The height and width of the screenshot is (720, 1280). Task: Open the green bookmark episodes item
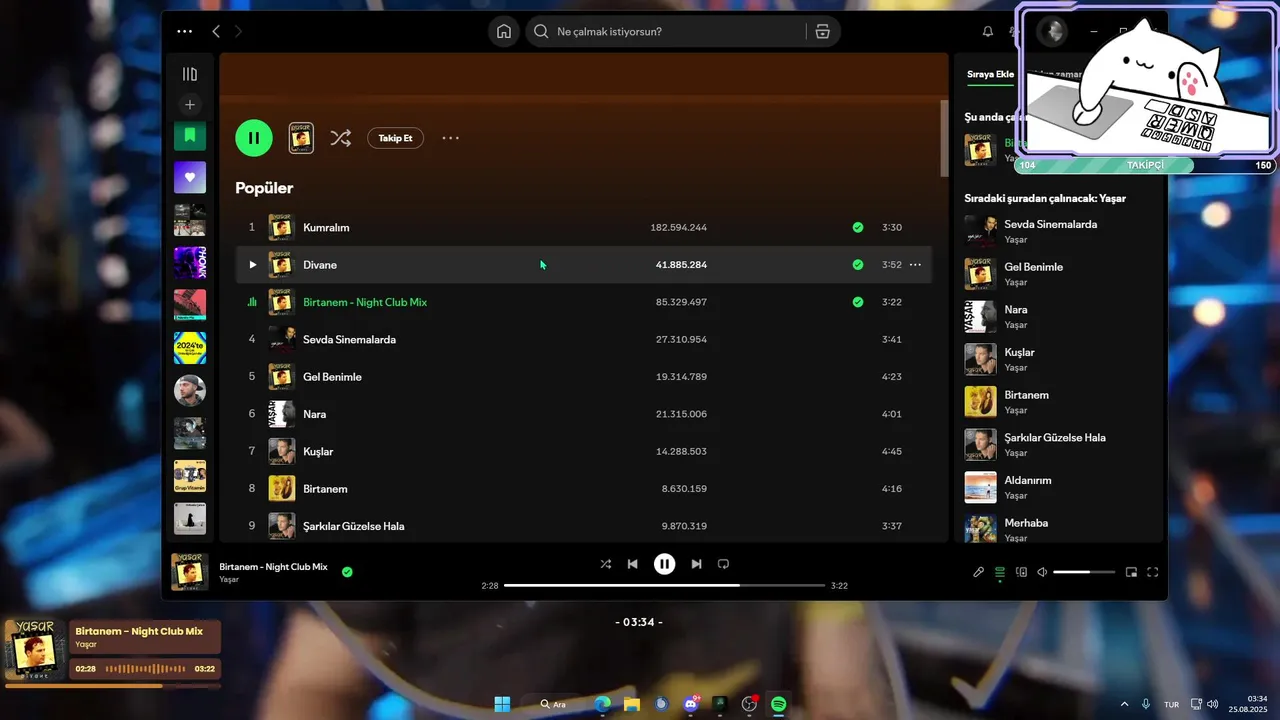point(190,135)
